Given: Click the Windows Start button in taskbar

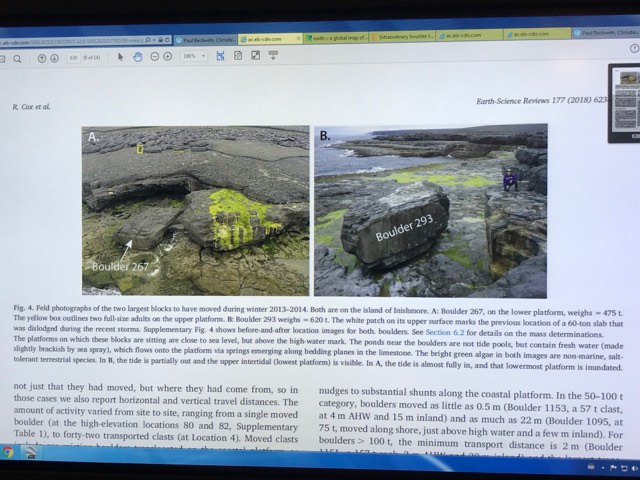Looking at the screenshot, I should coord(8,453).
